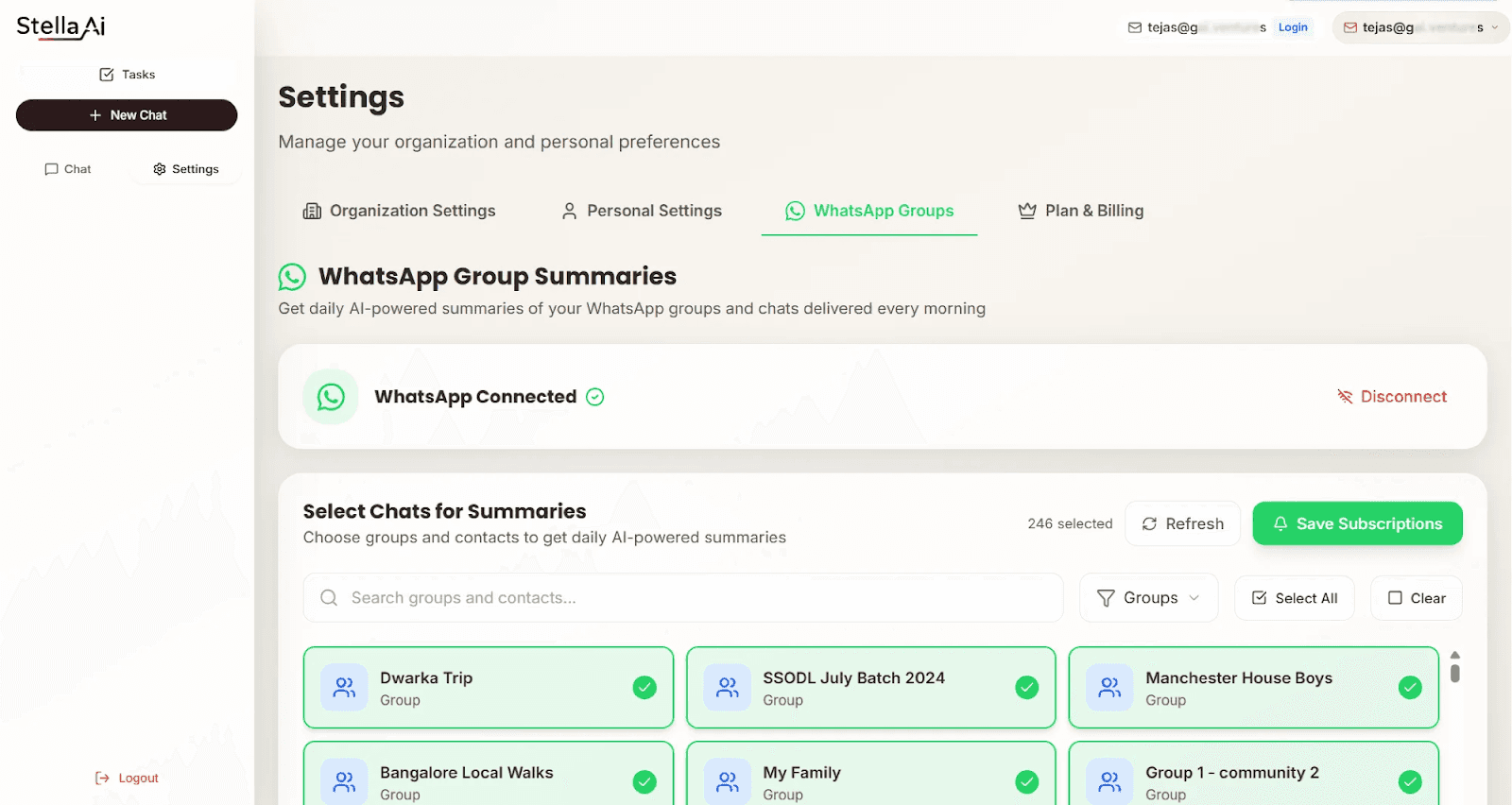The image size is (1512, 805).
Task: Click the SSODL July Batch 2024 avatar icon
Action: coord(727,687)
